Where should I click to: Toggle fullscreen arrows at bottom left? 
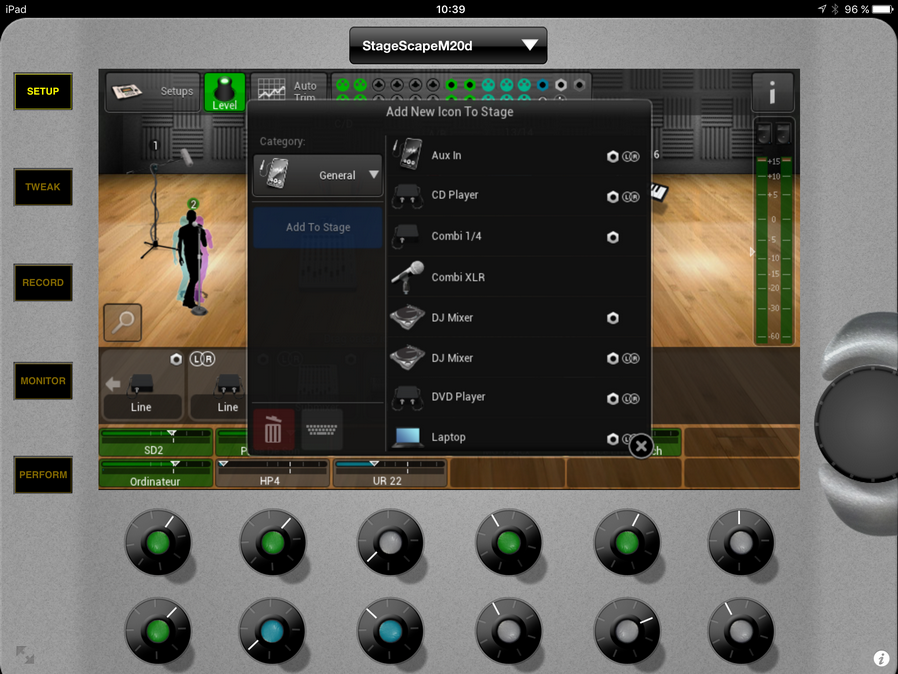25,655
